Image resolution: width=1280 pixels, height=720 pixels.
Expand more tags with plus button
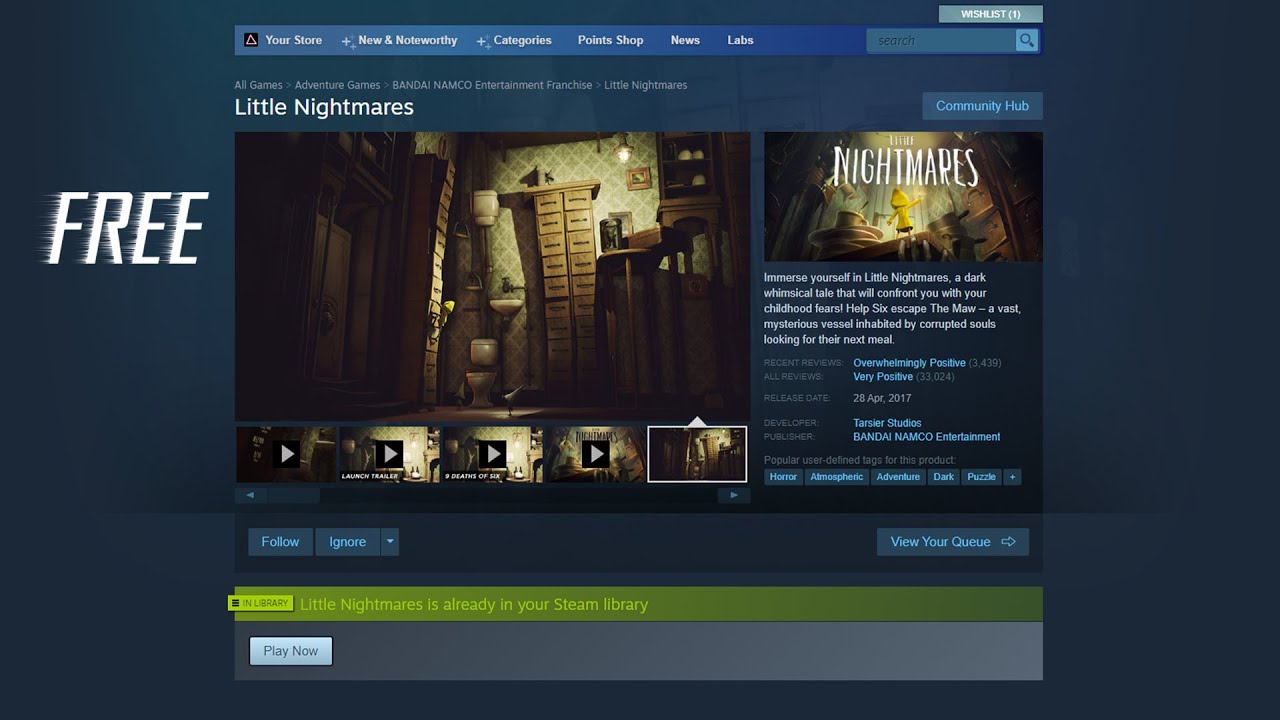click(1012, 477)
